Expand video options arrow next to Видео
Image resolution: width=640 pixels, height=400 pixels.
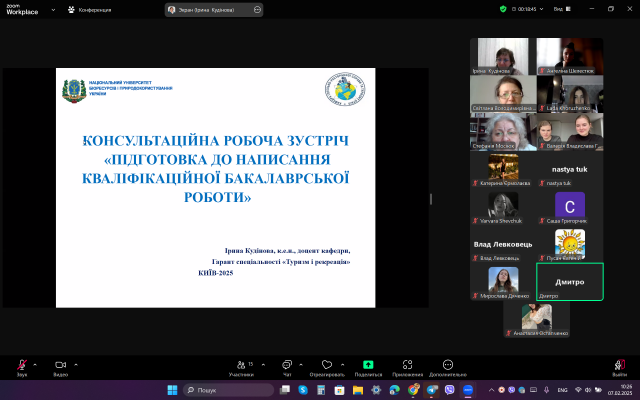click(x=76, y=364)
